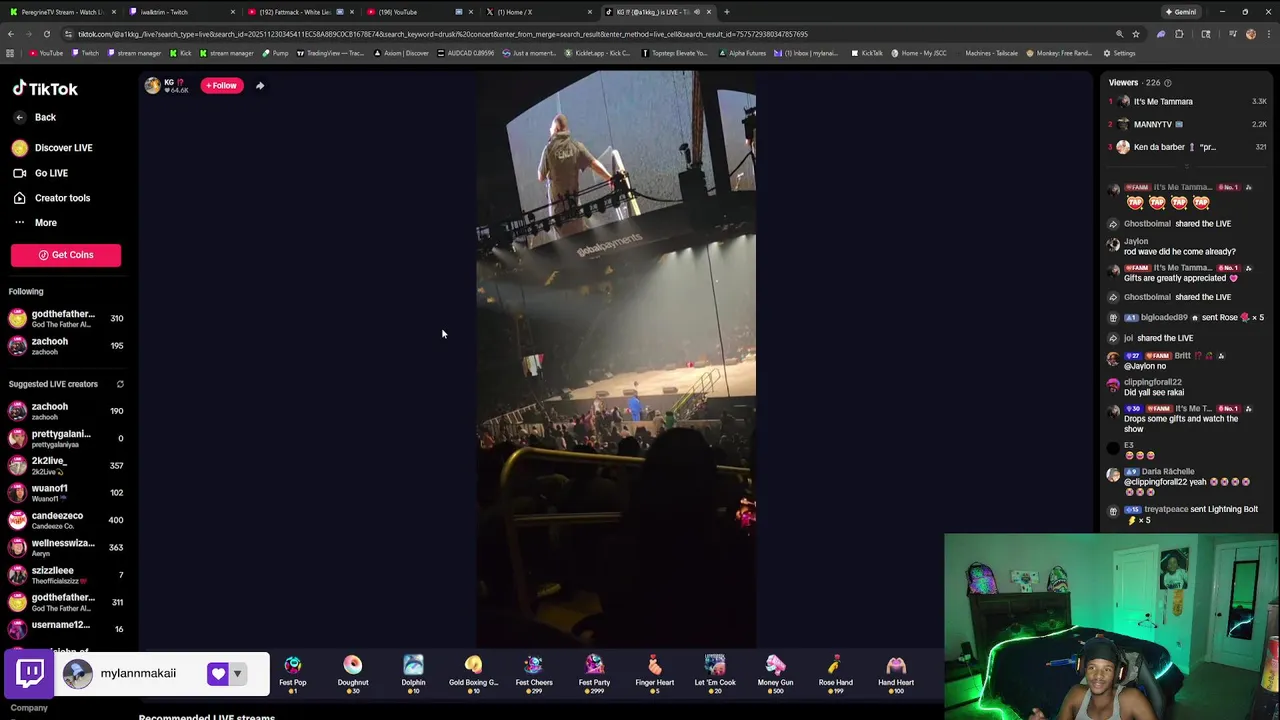Send the Money Gun gift
Screen dimensions: 1280x720
point(775,674)
